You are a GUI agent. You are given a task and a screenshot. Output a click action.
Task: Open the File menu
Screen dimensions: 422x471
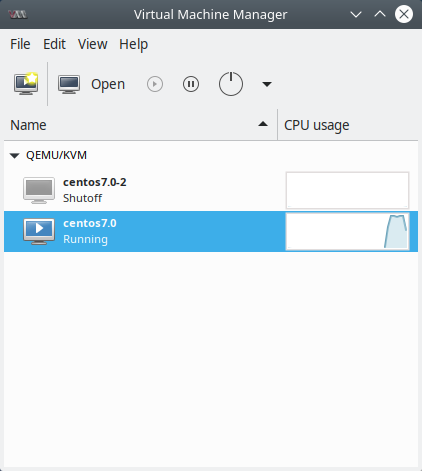point(20,44)
